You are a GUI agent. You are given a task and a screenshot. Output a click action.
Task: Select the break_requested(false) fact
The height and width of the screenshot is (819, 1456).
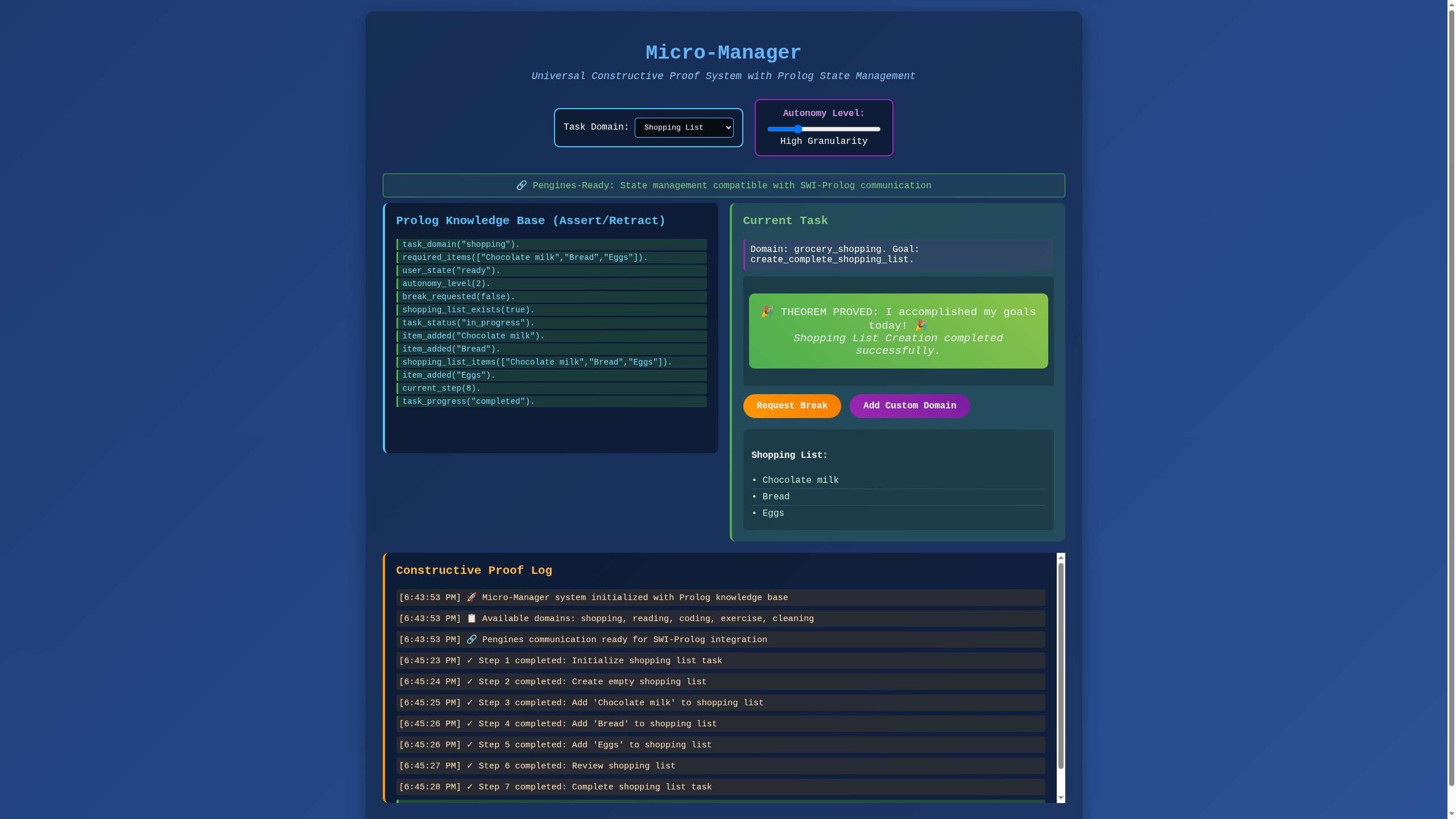pos(552,297)
